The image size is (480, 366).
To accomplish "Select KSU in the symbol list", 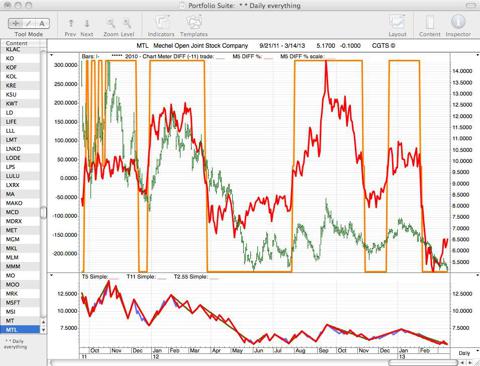I will (21, 95).
